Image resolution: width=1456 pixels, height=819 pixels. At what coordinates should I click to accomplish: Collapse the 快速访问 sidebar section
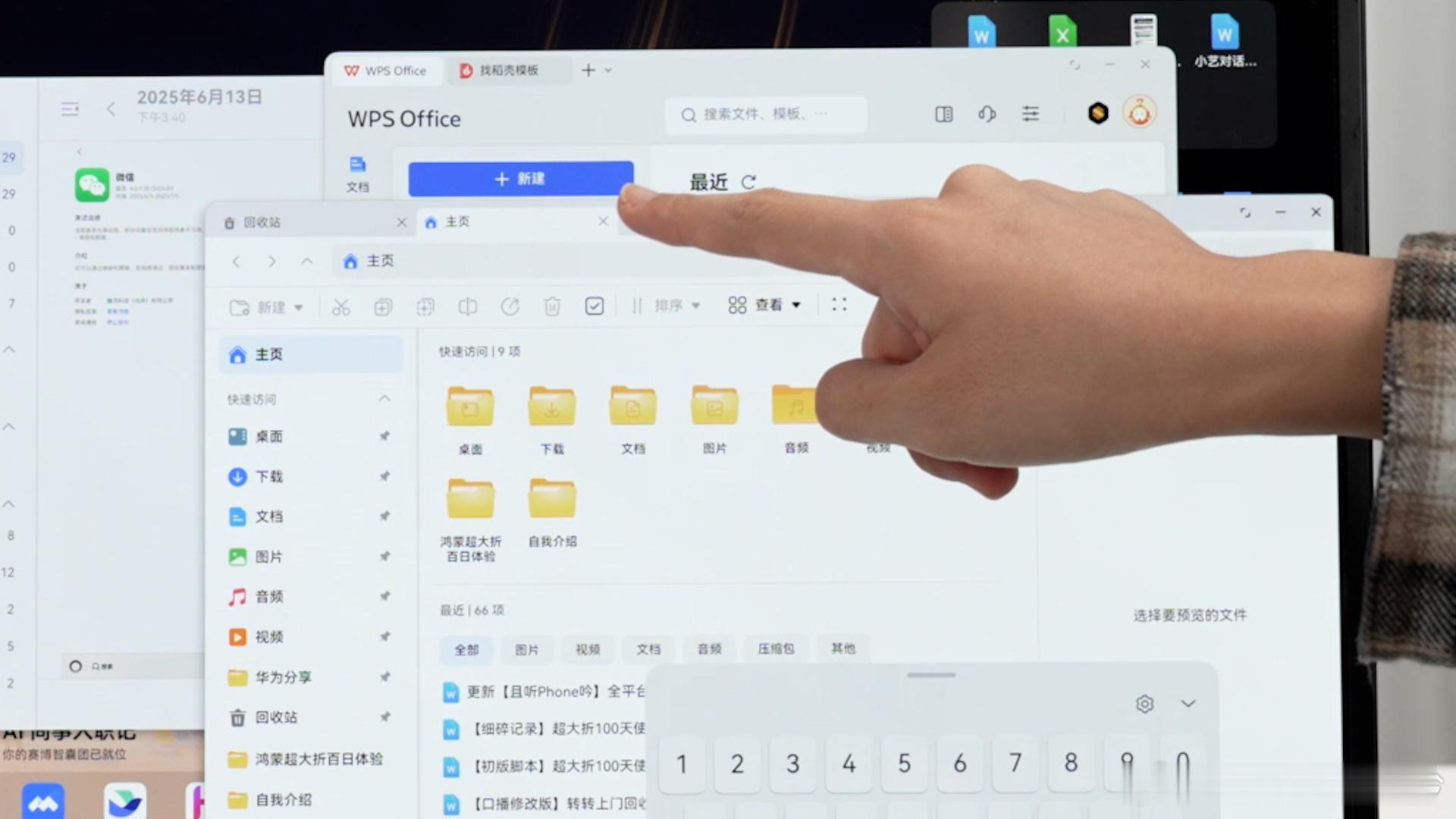(384, 399)
